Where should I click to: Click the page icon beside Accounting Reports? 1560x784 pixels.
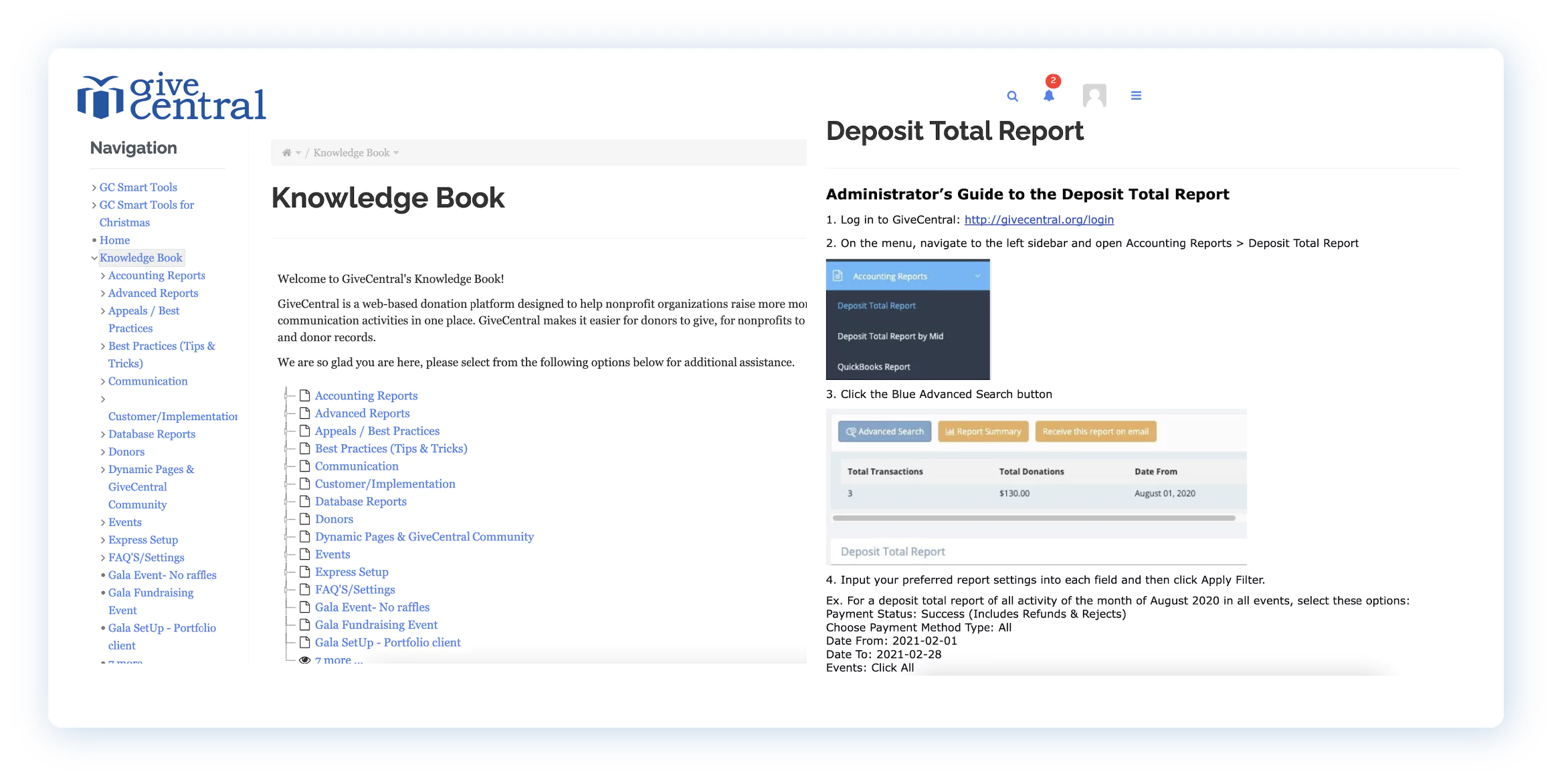(x=304, y=395)
